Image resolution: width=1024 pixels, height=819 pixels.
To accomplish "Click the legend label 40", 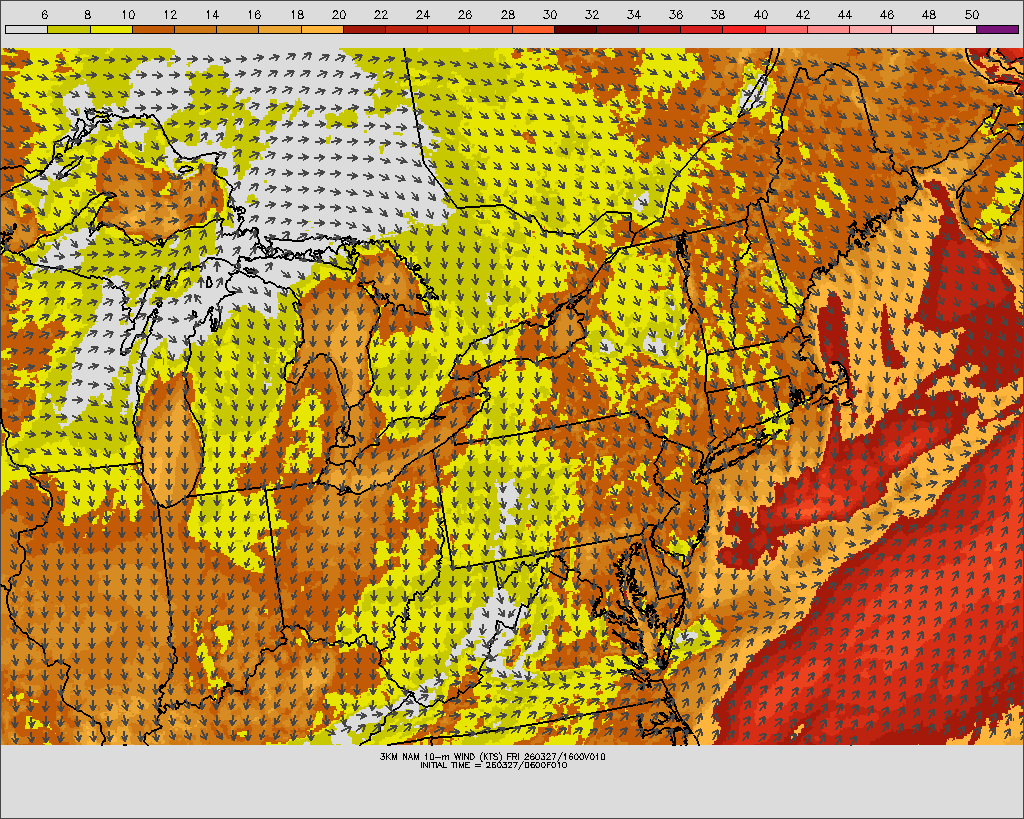I will coord(760,14).
